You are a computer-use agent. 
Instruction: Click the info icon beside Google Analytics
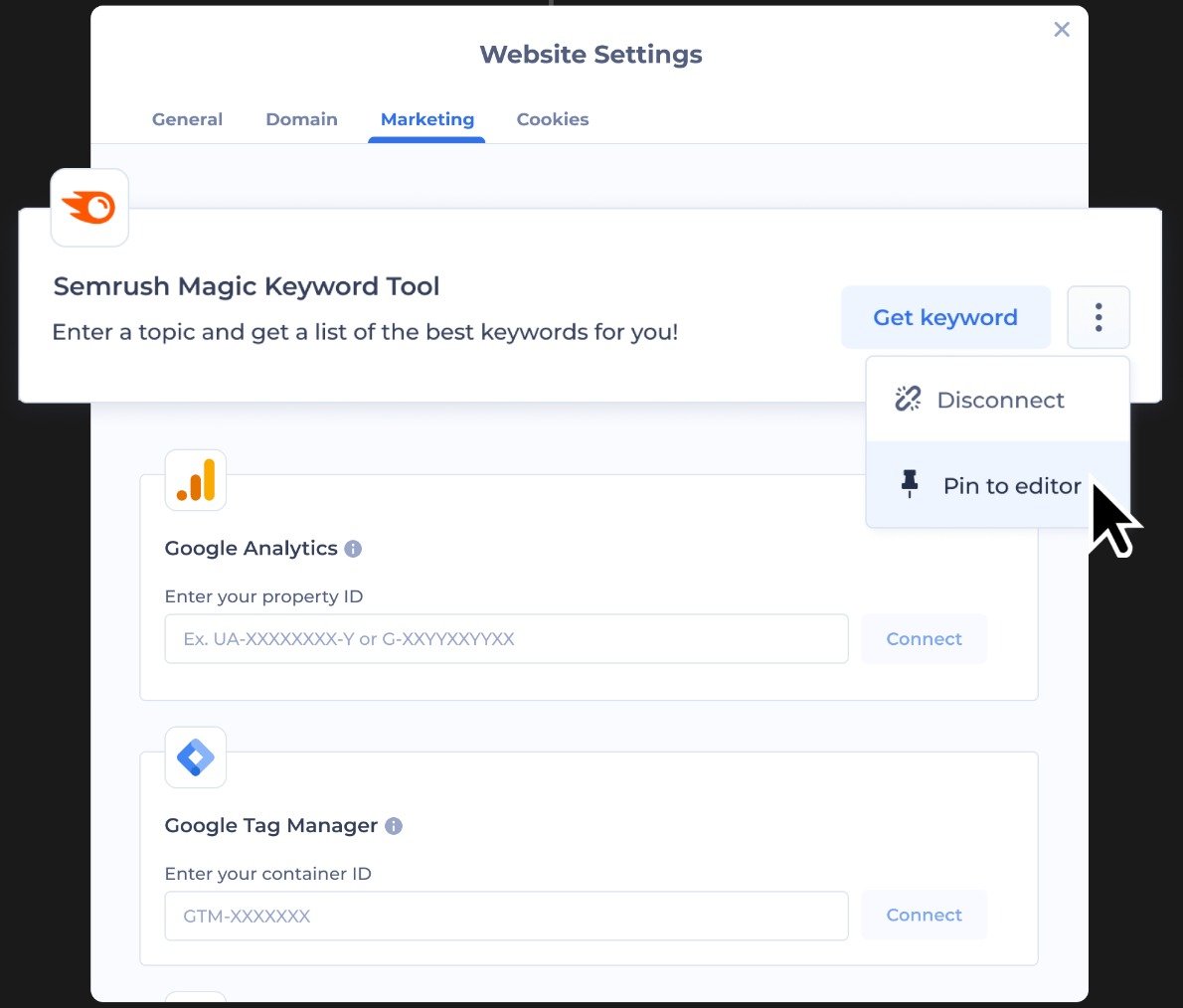353,549
